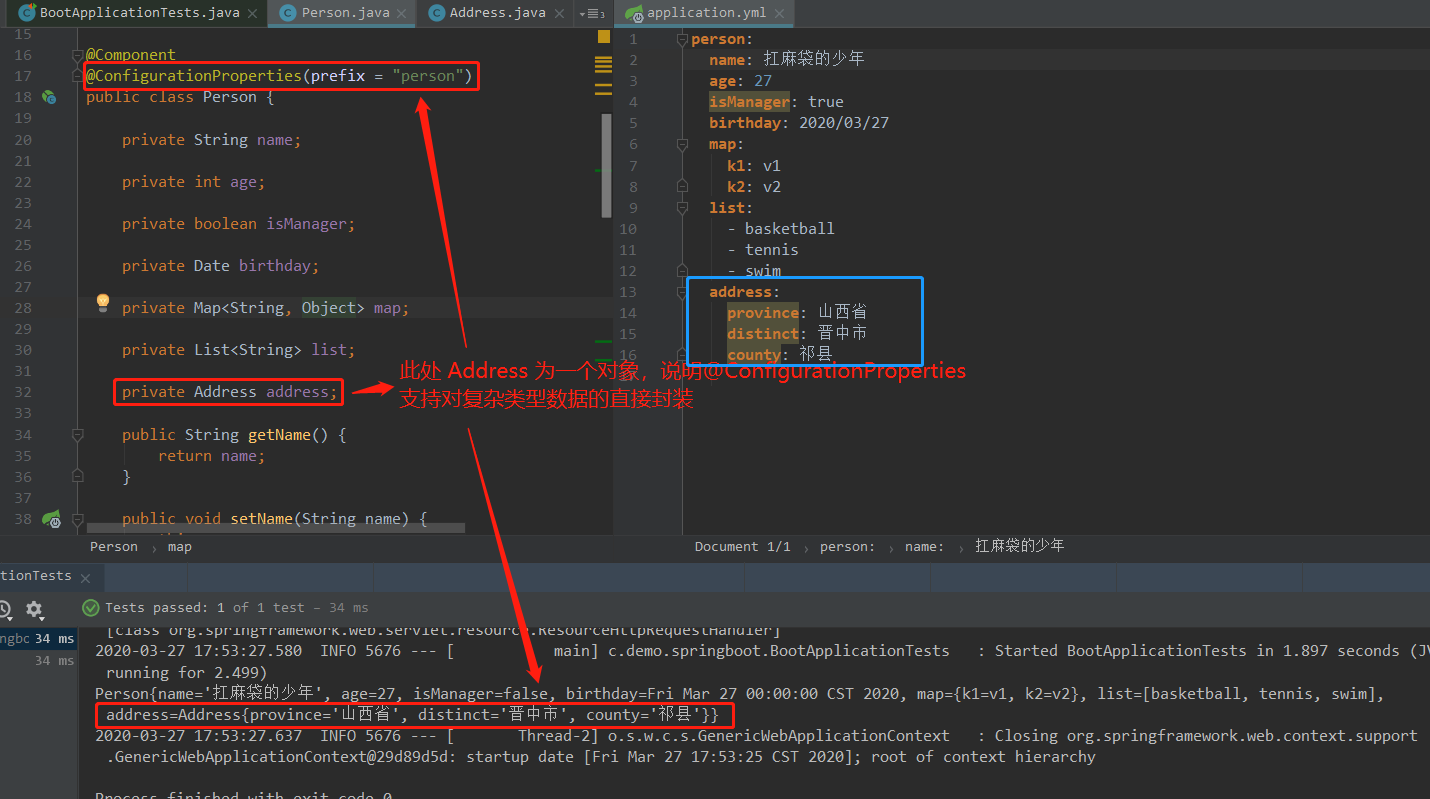Switch to the Address.java tab
Viewport: 1430px width, 799px height.
point(496,13)
